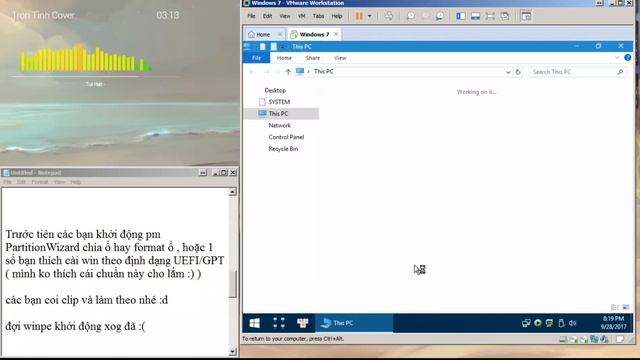Click the green circle tray icon
The width and height of the screenshot is (640, 360).
coord(538,323)
